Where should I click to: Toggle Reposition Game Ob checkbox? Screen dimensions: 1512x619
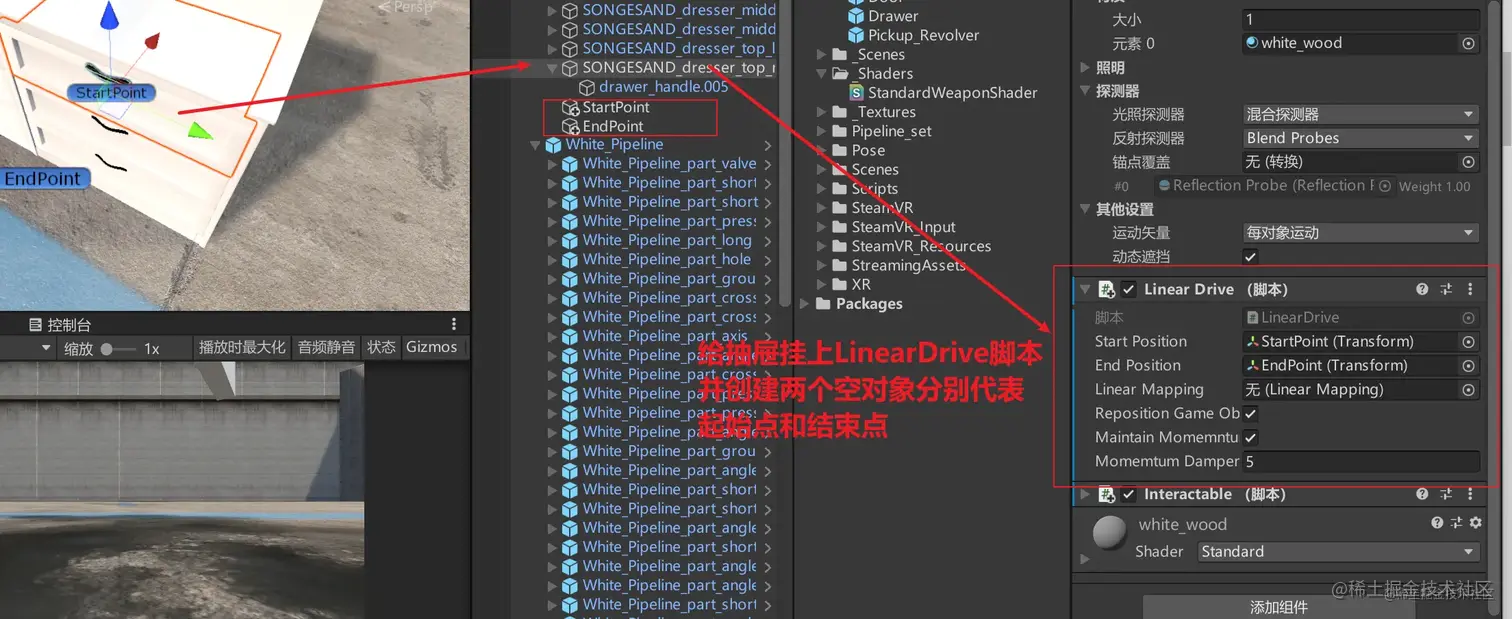(1250, 413)
